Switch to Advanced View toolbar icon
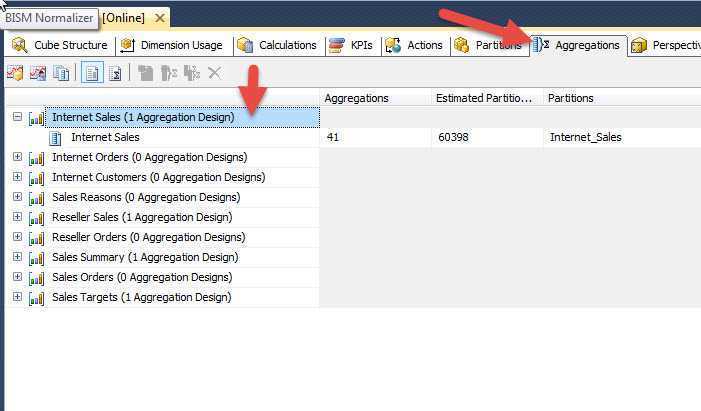The width and height of the screenshot is (701, 411). point(115,73)
